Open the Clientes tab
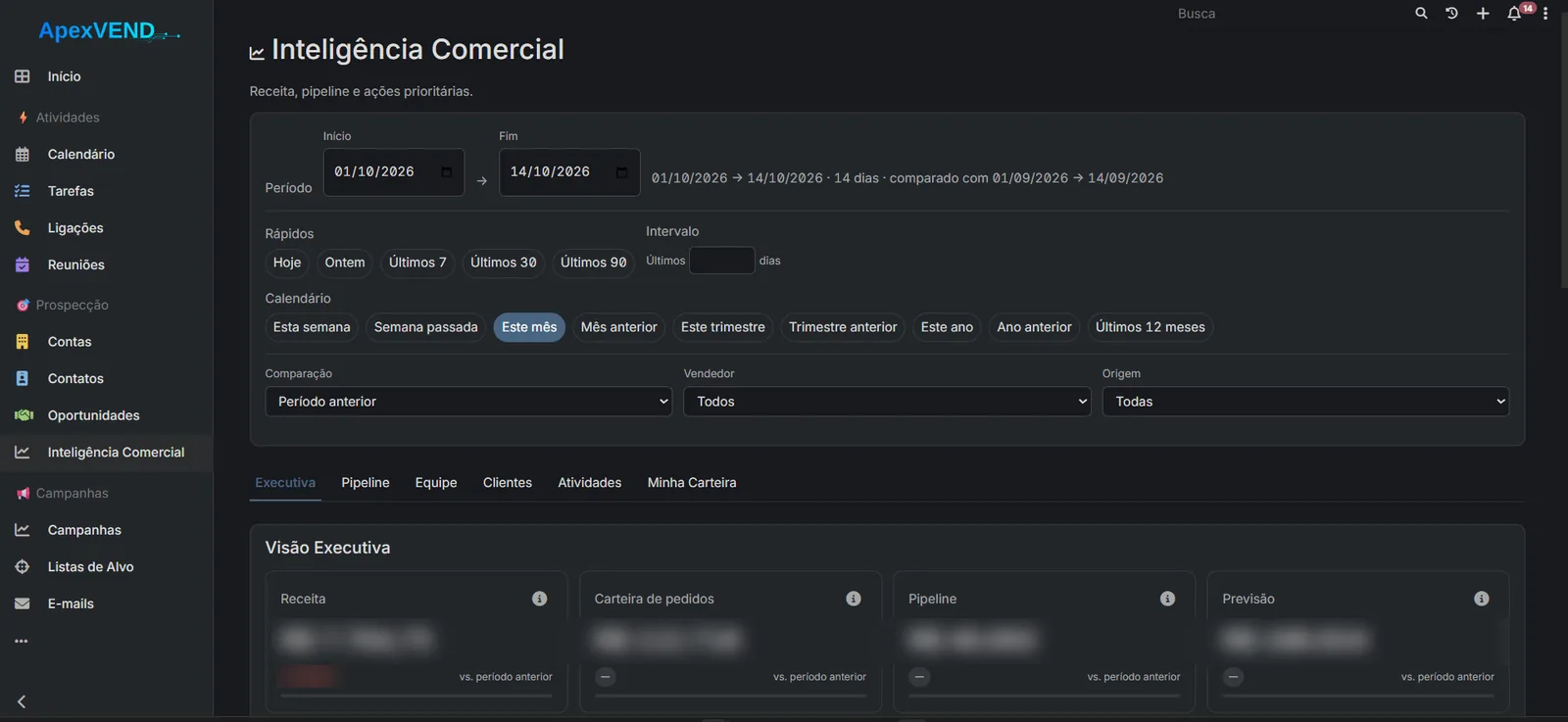Image resolution: width=1568 pixels, height=722 pixels. pyautogui.click(x=508, y=483)
